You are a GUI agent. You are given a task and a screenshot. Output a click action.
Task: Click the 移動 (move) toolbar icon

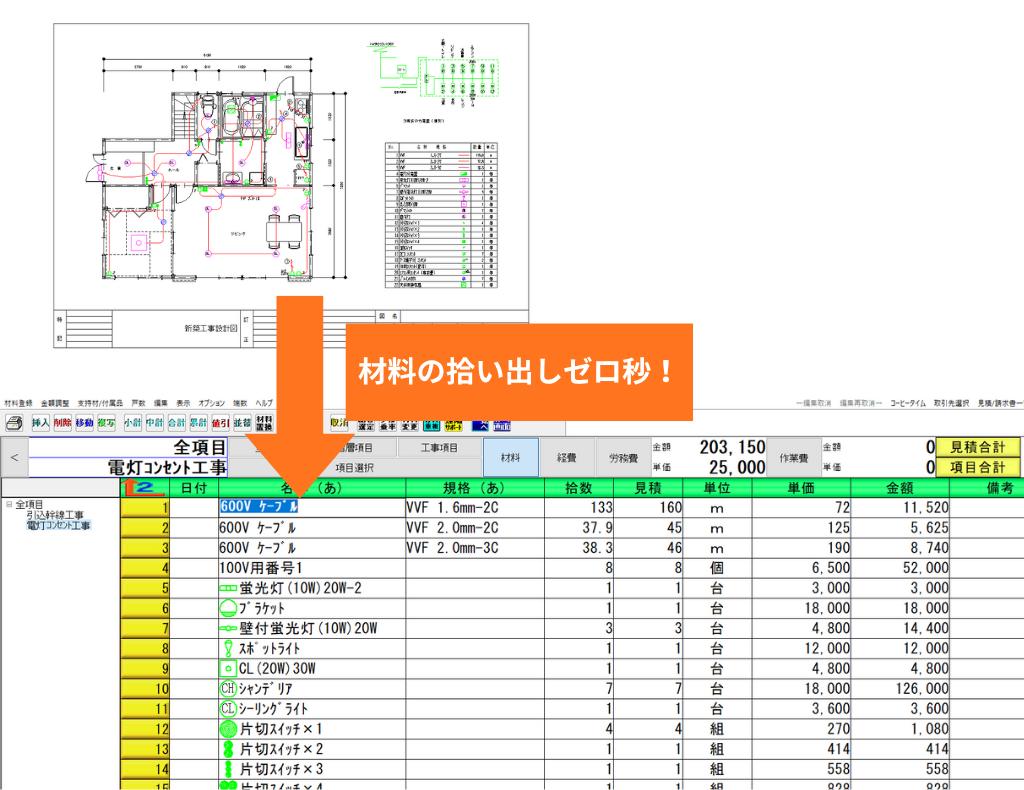(x=85, y=423)
